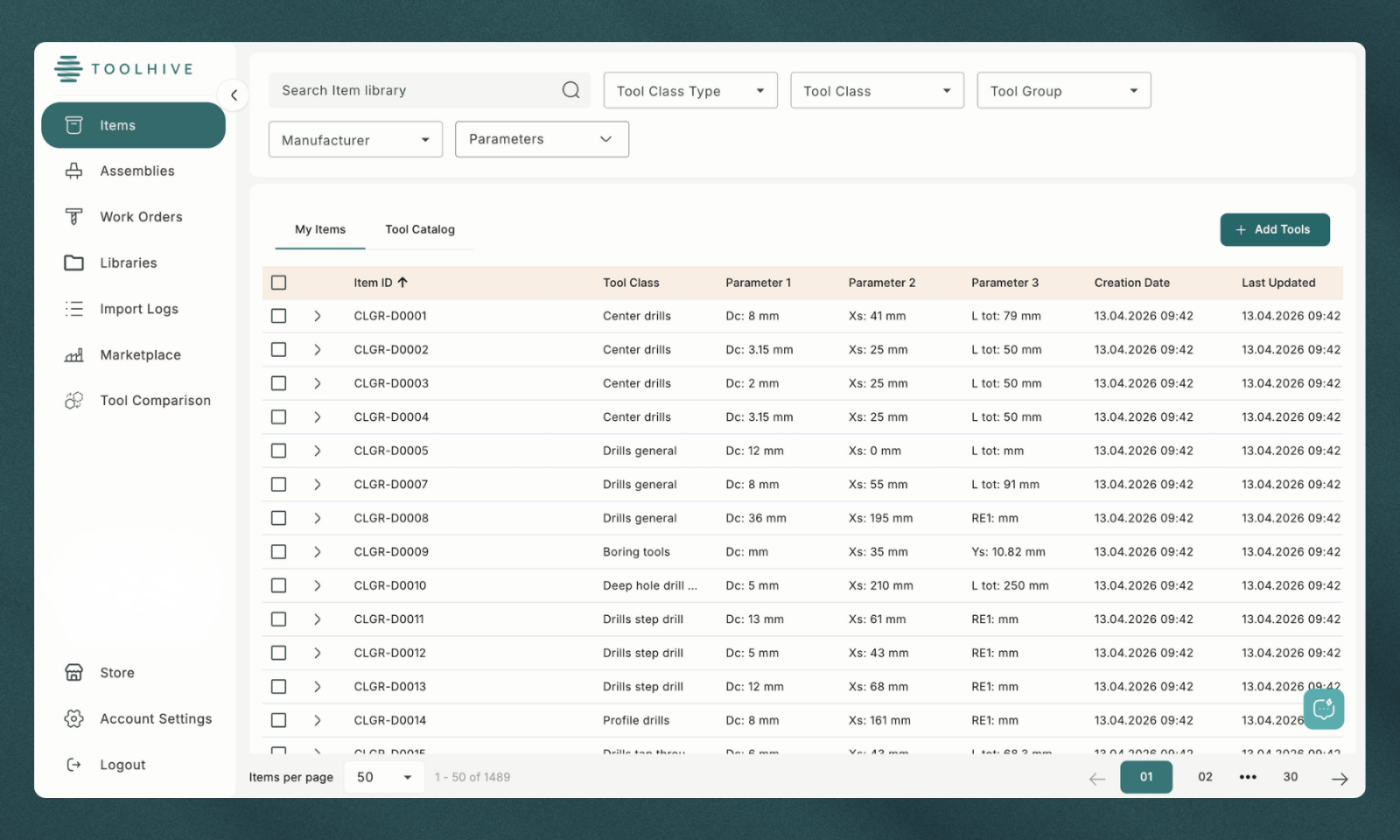Expand the Parameters dropdown
This screenshot has height=840, width=1400.
(x=542, y=139)
